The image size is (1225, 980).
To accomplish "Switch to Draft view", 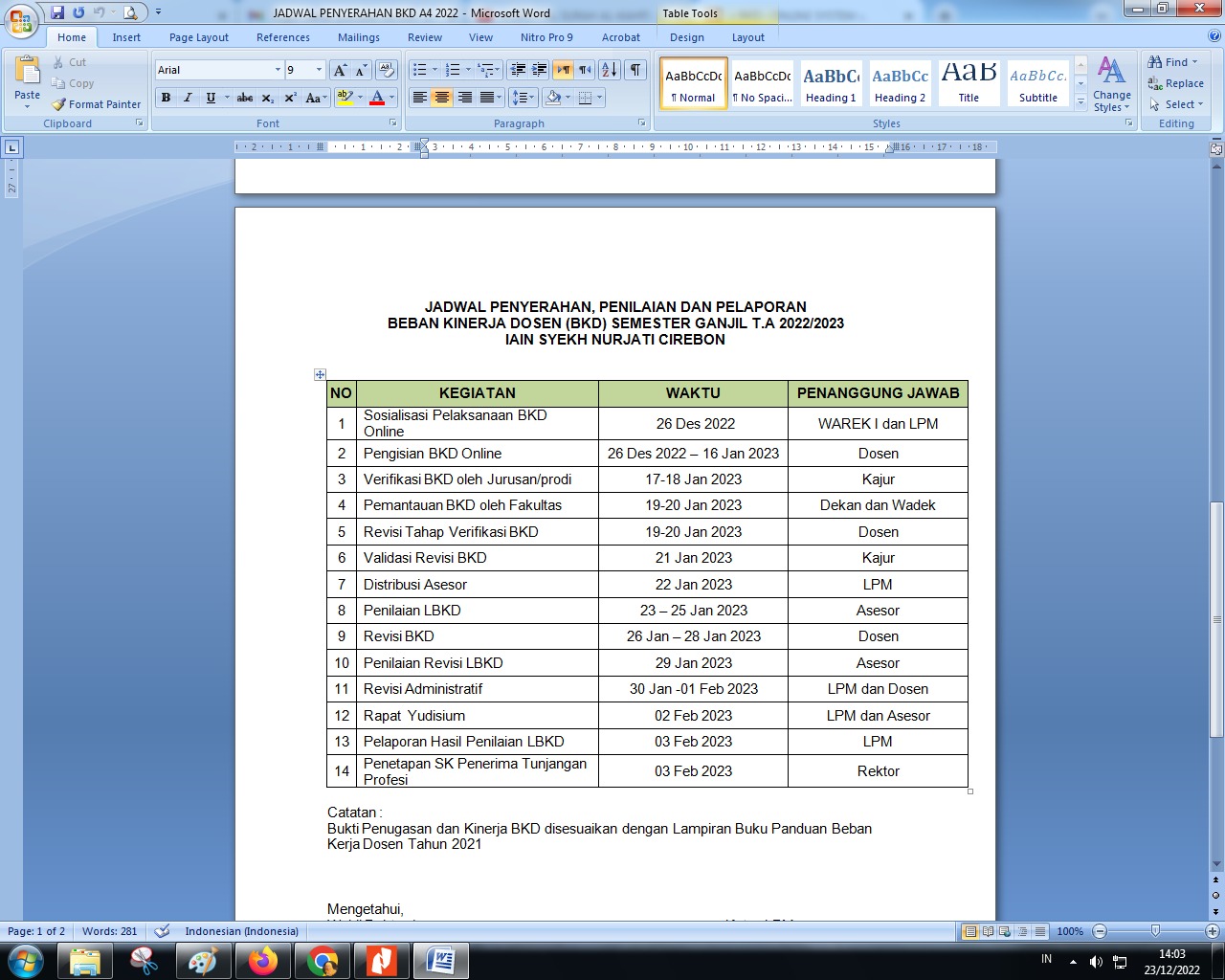I will point(1039,931).
